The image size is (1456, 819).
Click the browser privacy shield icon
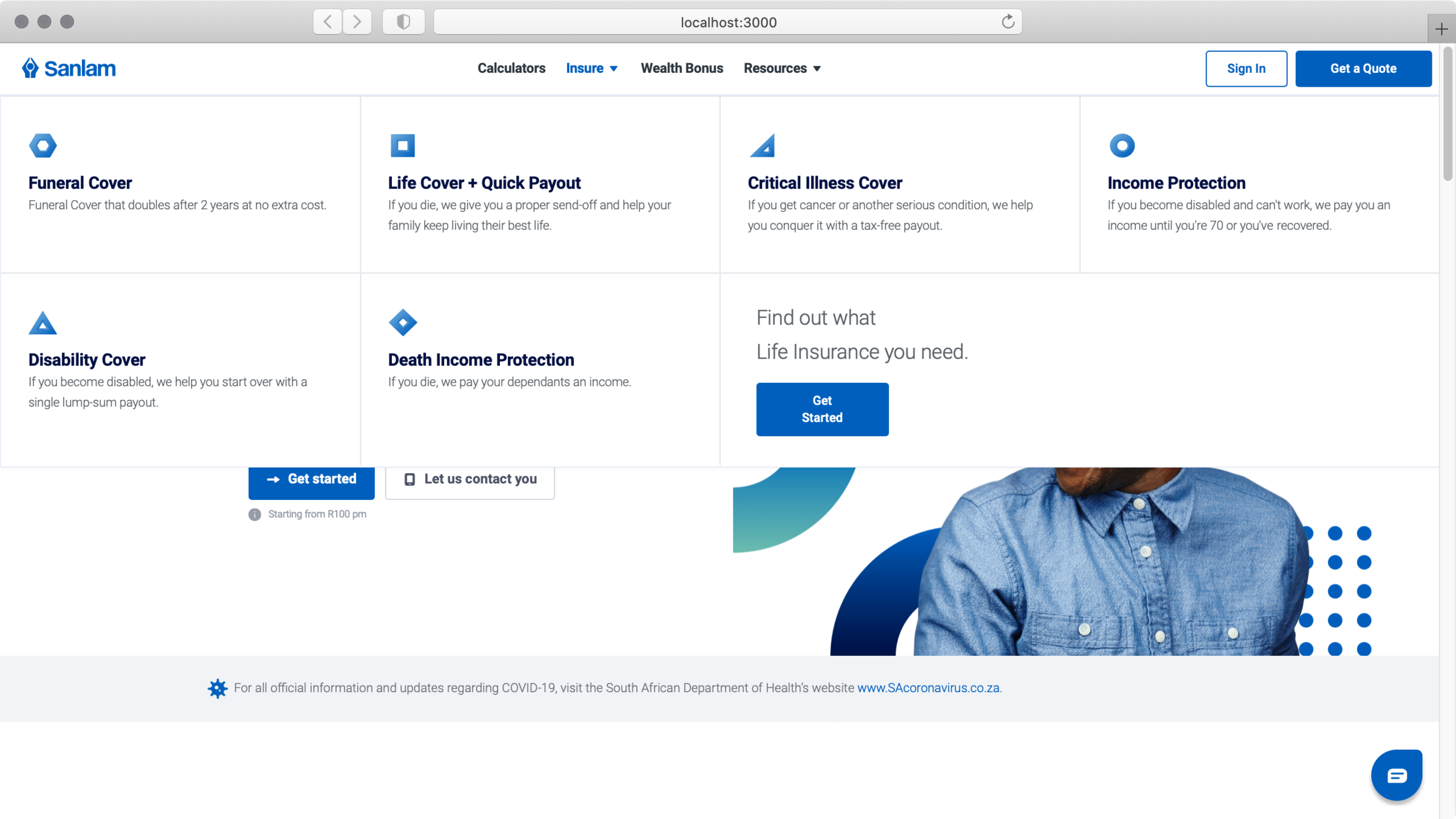(403, 22)
